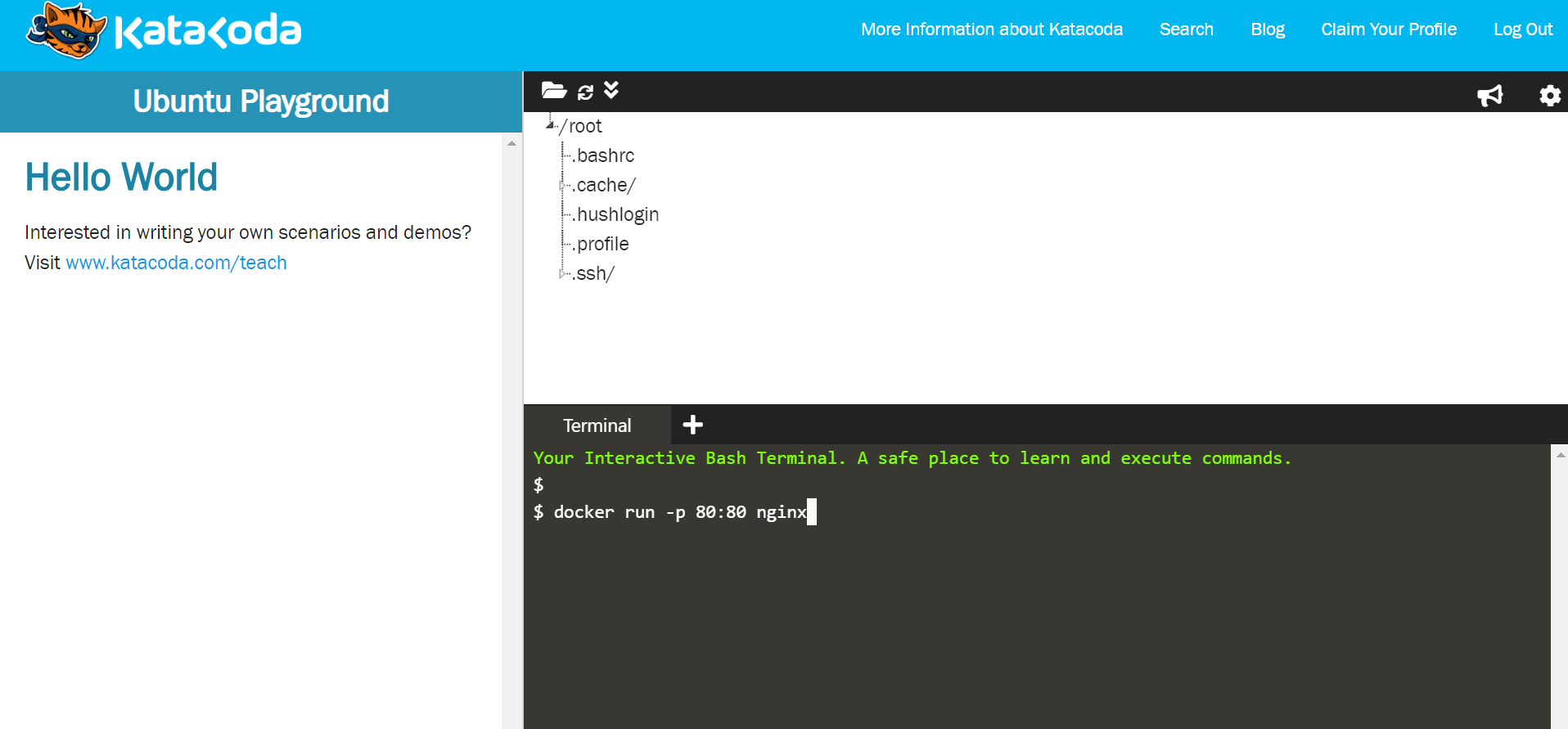The height and width of the screenshot is (729, 1568).
Task: Click the Ubuntu Playground title
Action: [261, 101]
